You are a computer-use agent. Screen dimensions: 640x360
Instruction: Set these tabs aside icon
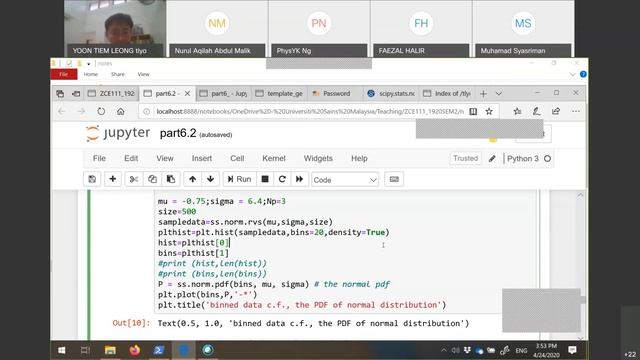pyautogui.click(x=76, y=94)
